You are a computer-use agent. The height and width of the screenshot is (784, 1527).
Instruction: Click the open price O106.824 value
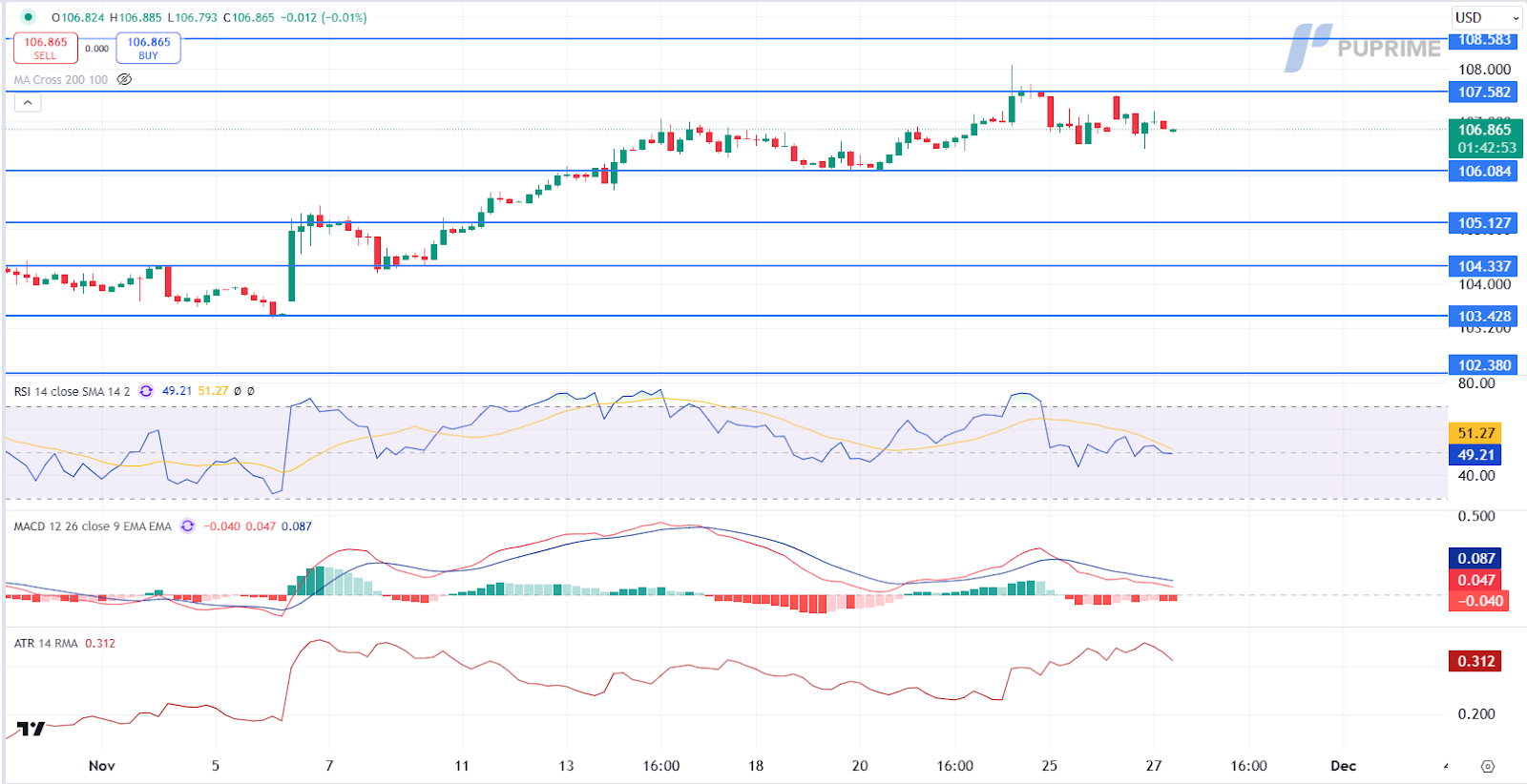tap(78, 17)
